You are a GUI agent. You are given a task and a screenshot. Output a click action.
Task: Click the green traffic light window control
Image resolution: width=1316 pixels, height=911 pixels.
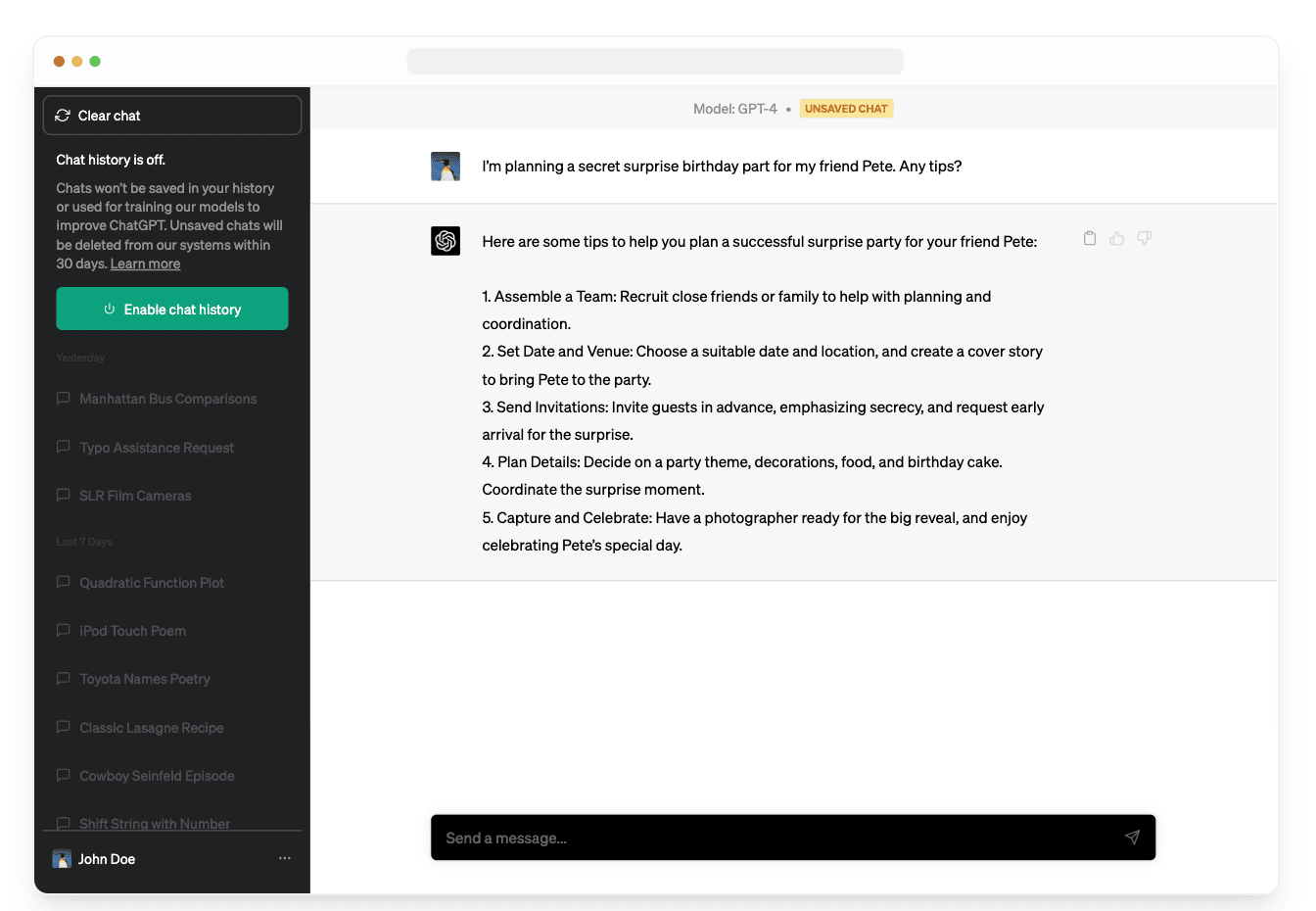(x=95, y=60)
